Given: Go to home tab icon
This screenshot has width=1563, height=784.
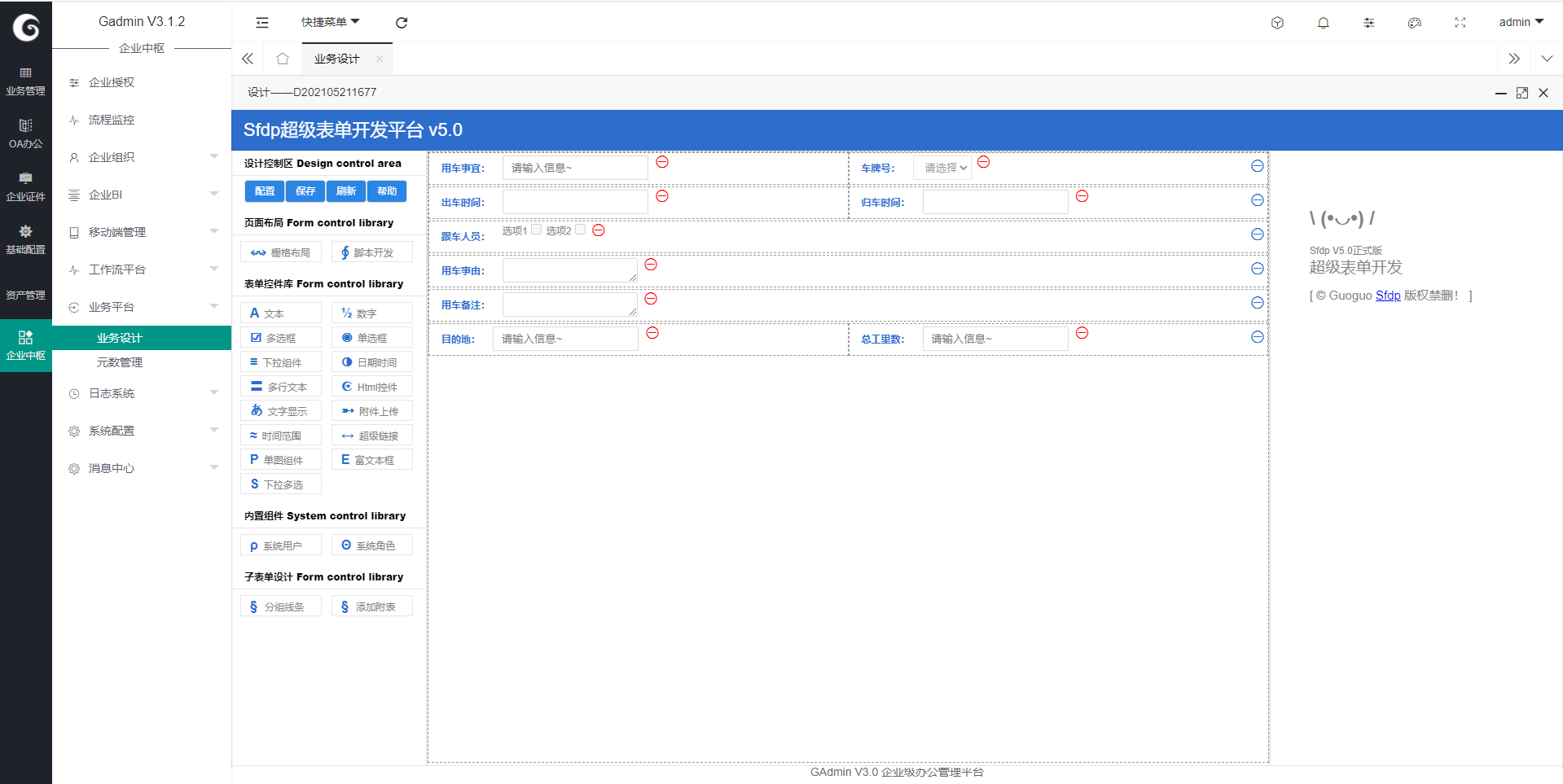Looking at the screenshot, I should click(283, 59).
